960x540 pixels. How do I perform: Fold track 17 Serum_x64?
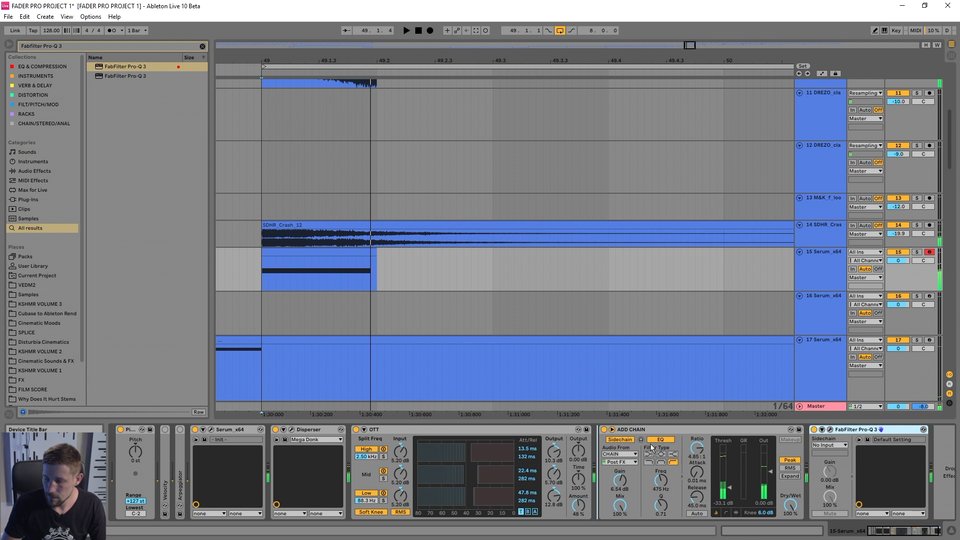pyautogui.click(x=800, y=340)
